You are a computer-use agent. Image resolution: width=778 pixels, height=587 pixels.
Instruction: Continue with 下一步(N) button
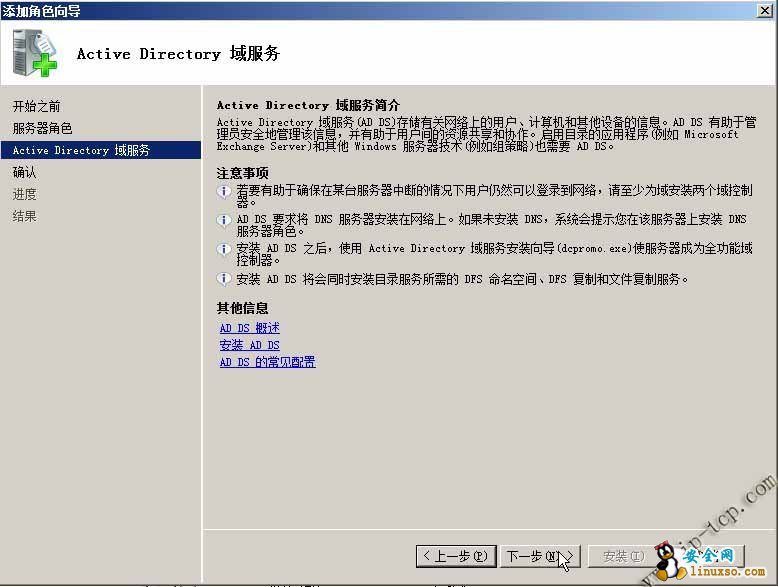point(540,556)
